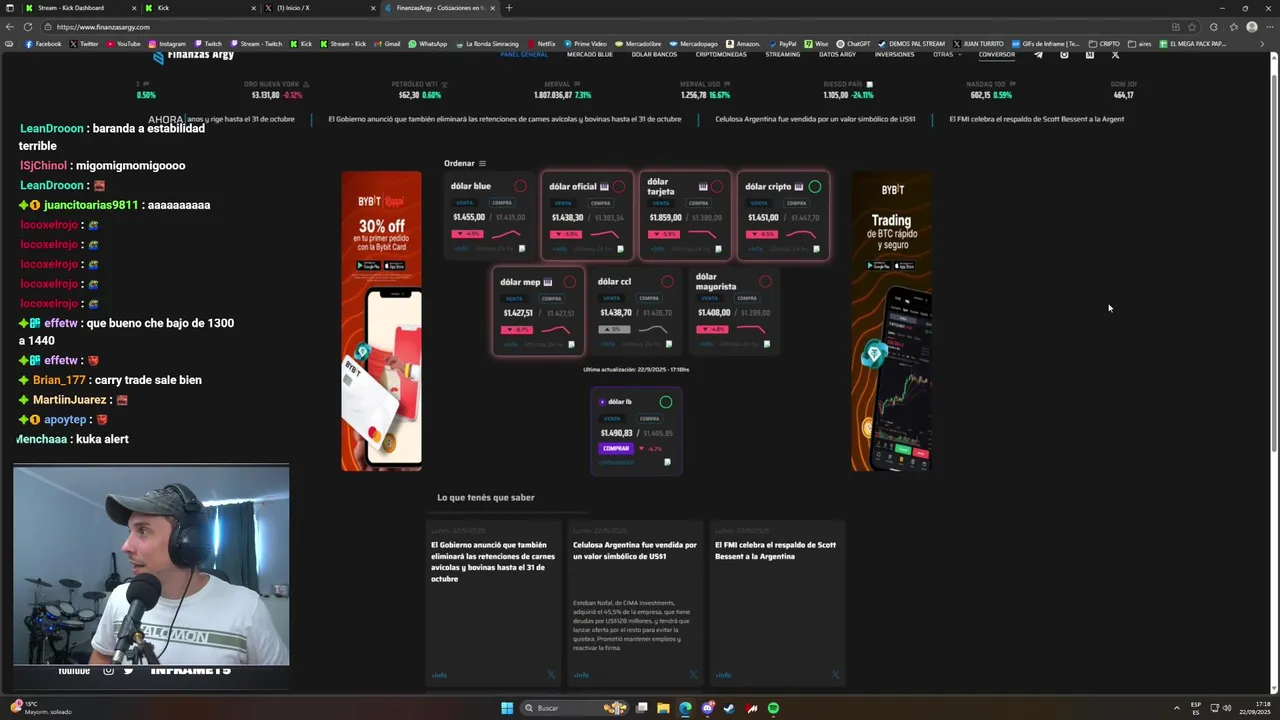Image resolution: width=1280 pixels, height=720 pixels.
Task: Open the DATOS ARGY nav item
Action: click(837, 54)
